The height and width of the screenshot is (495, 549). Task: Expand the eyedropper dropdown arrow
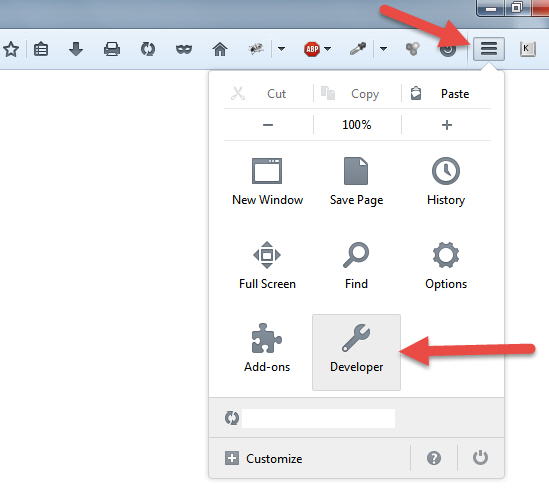click(383, 49)
